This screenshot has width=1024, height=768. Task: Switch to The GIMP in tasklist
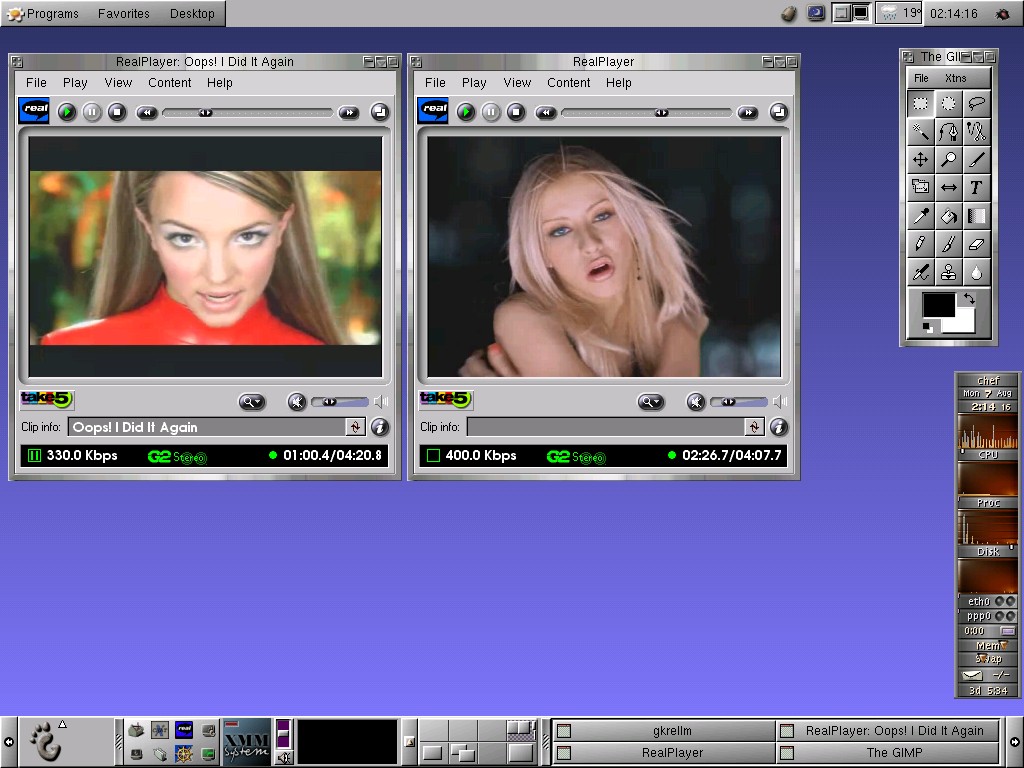click(888, 752)
